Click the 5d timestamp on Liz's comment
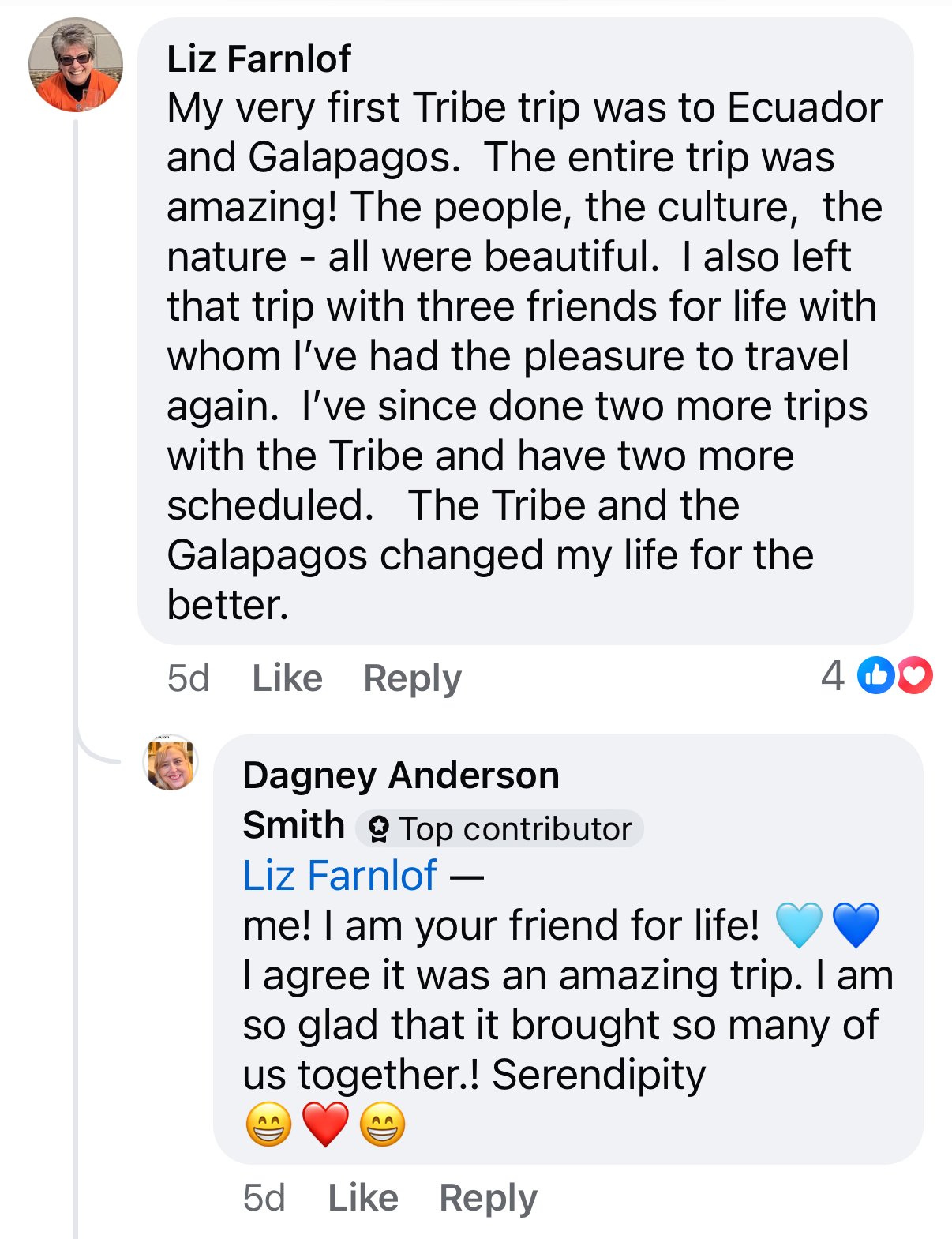Viewport: 952px width, 1239px height. (x=187, y=677)
